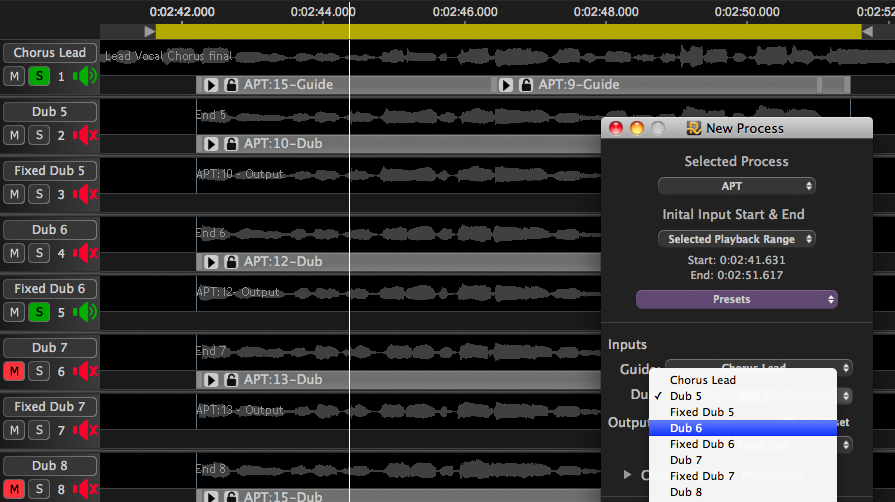
Task: Click the green speaker icon on Chorus Lead
Action: (x=85, y=76)
